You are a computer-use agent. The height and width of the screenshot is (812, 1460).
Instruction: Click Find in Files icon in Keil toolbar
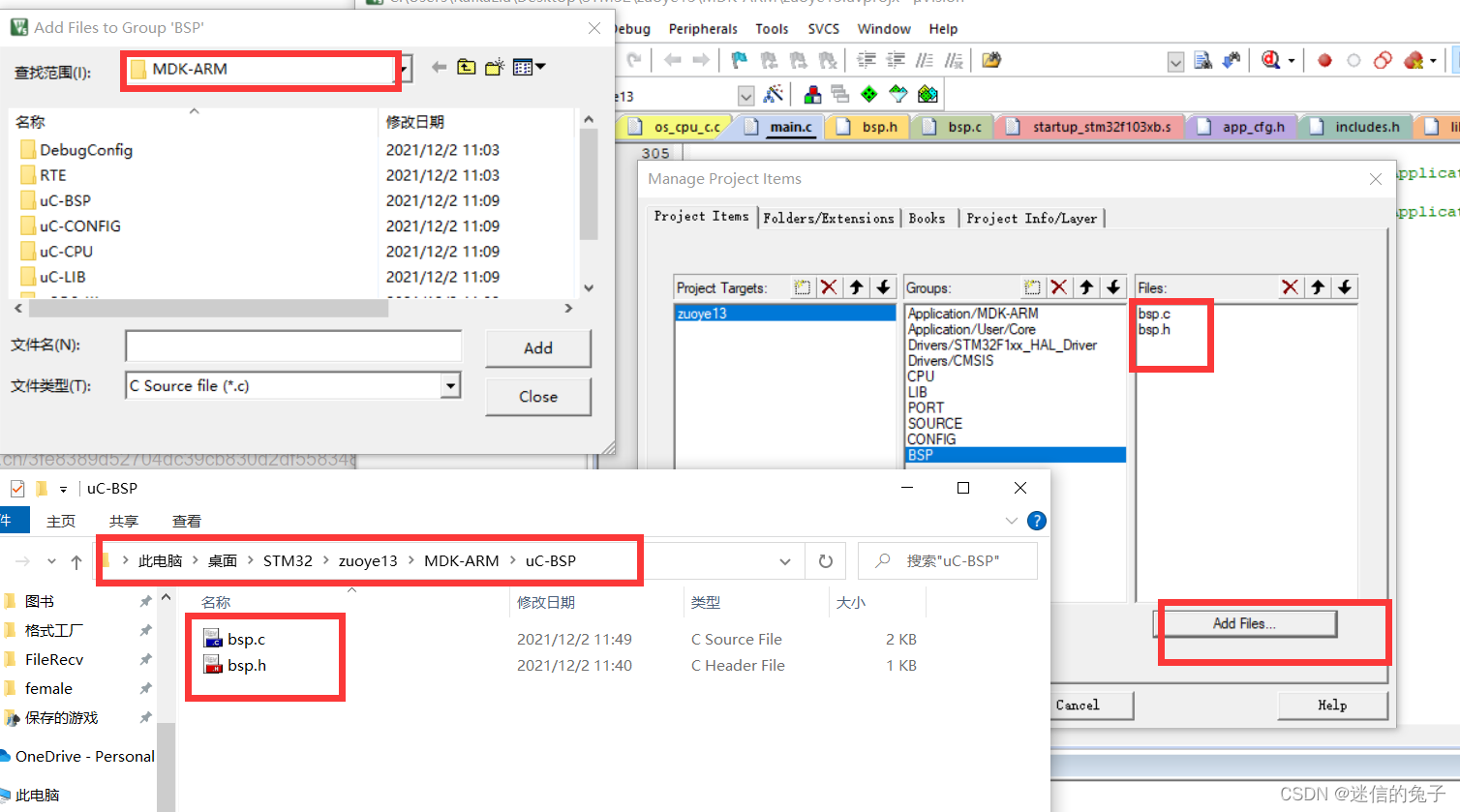click(1202, 60)
